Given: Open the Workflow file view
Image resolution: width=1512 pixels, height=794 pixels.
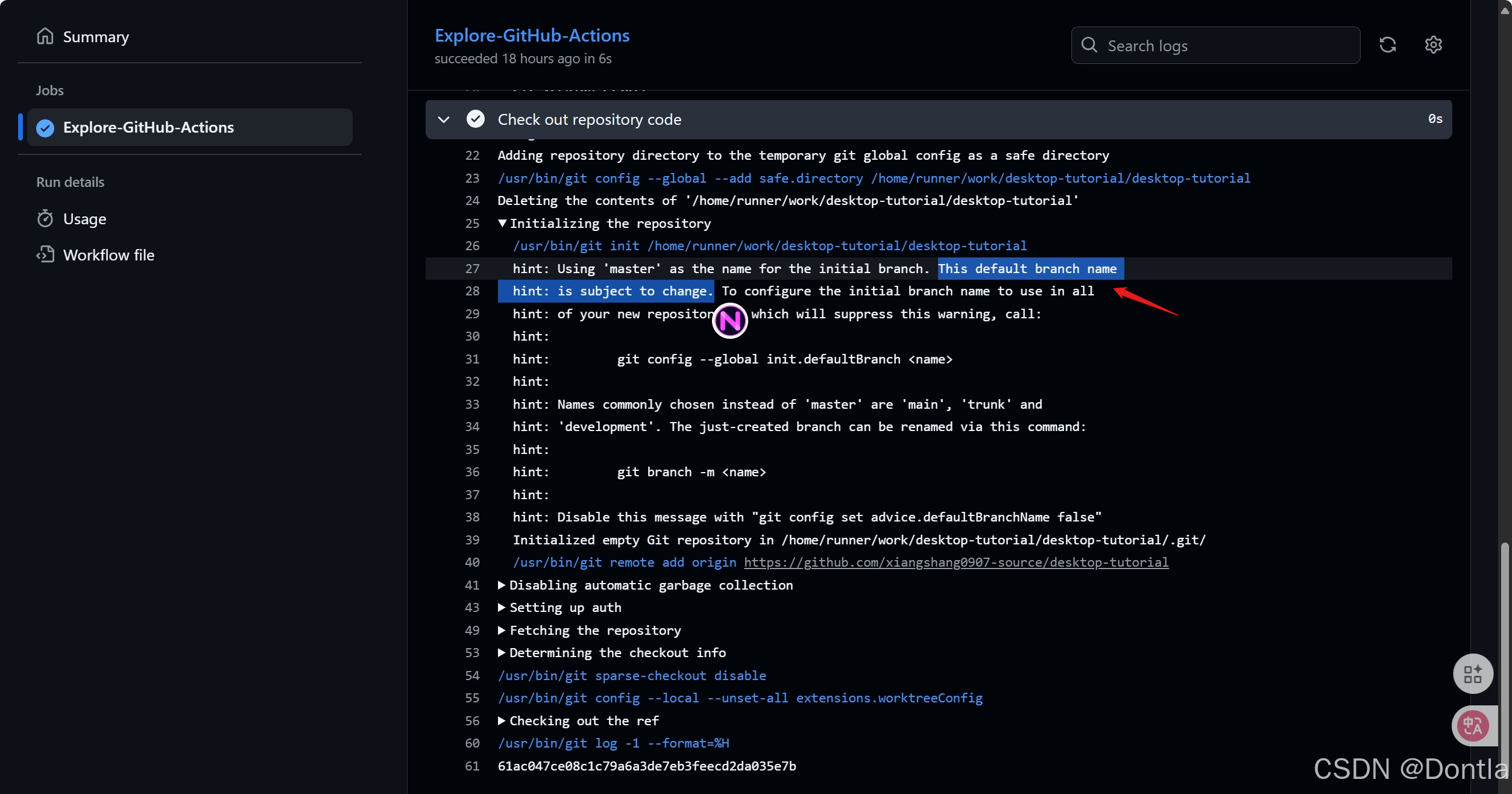Looking at the screenshot, I should point(109,254).
